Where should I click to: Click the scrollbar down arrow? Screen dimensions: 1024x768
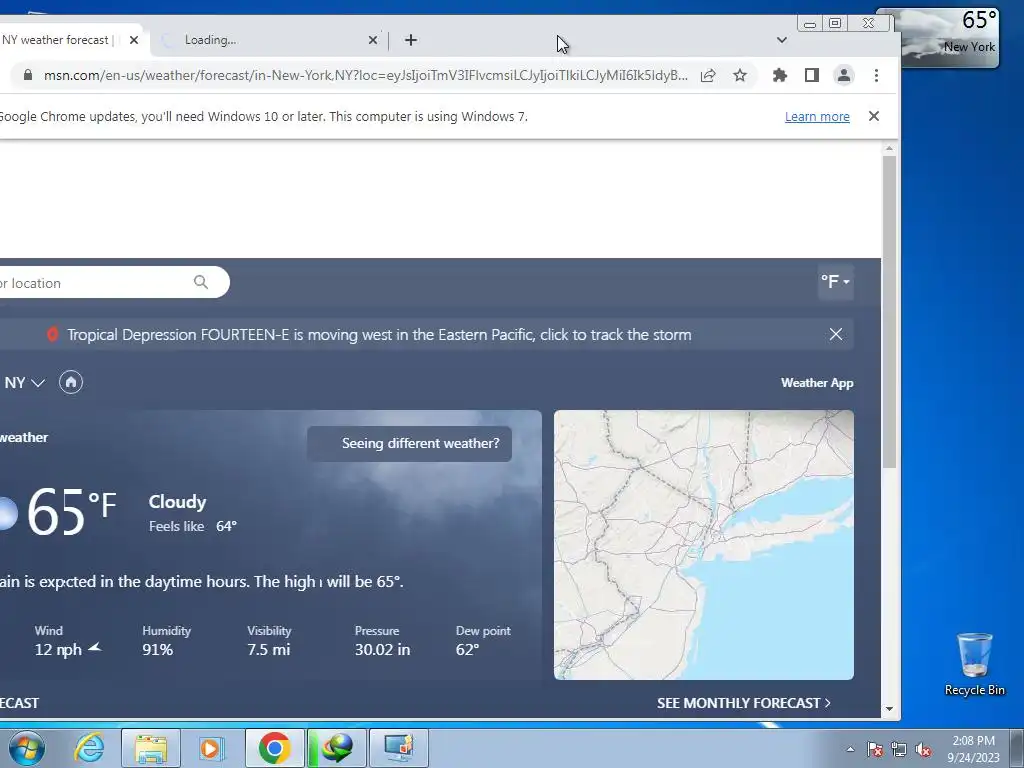889,709
